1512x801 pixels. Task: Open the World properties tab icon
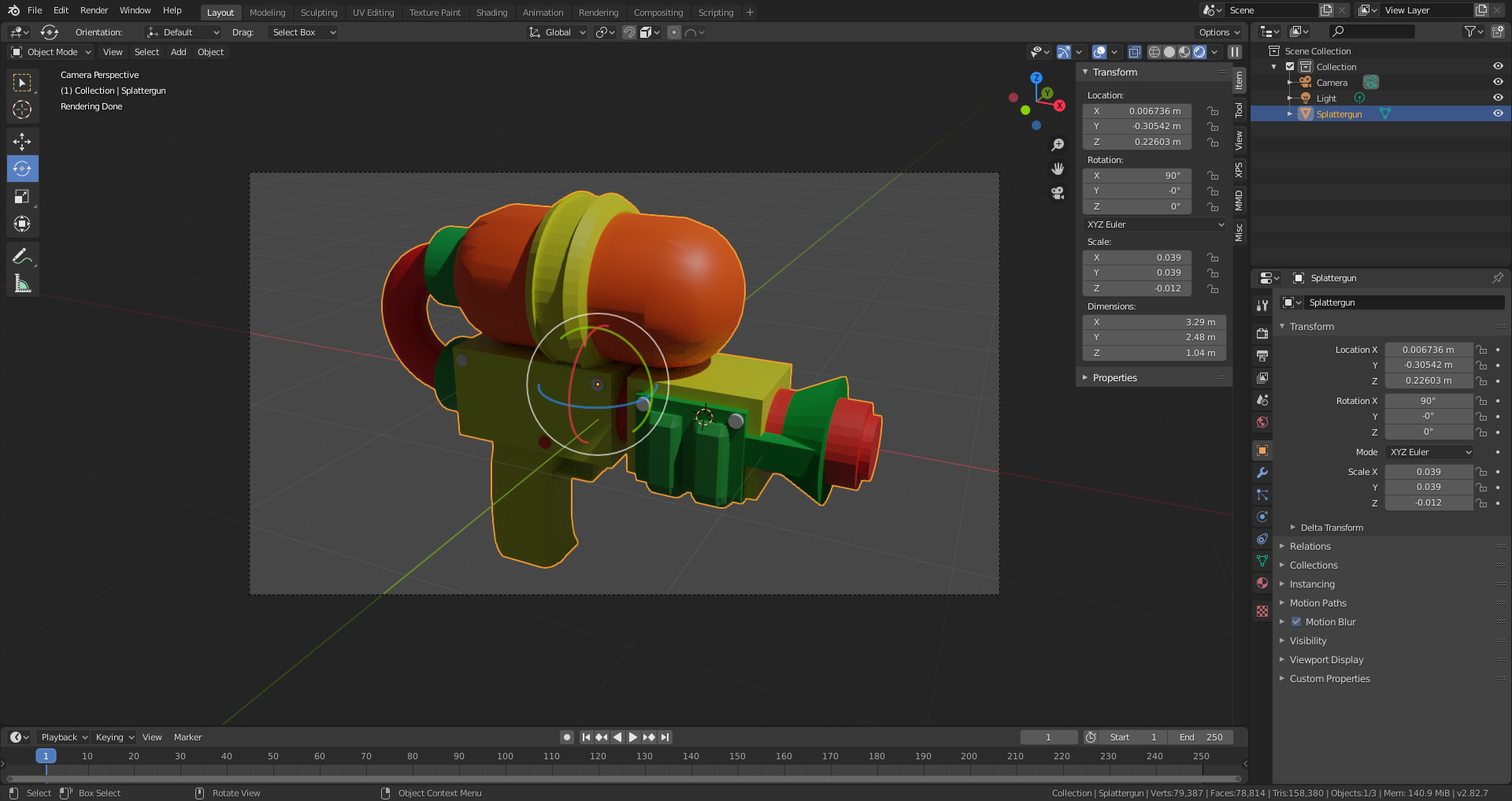(x=1262, y=422)
